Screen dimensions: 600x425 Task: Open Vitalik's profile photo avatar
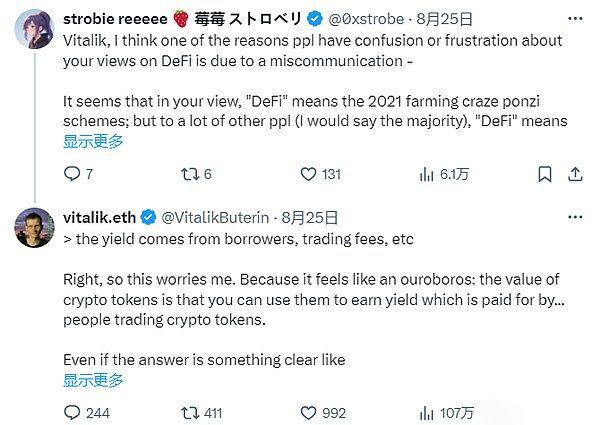click(x=34, y=228)
